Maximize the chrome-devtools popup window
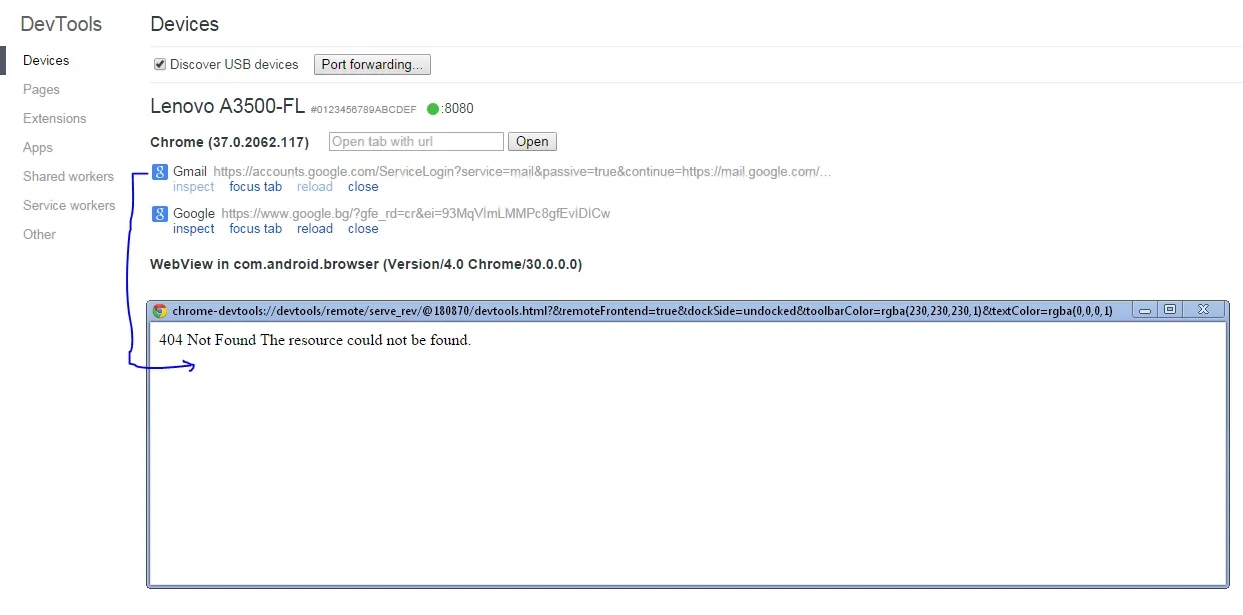Image resolution: width=1243 pixels, height=615 pixels. tap(1170, 310)
